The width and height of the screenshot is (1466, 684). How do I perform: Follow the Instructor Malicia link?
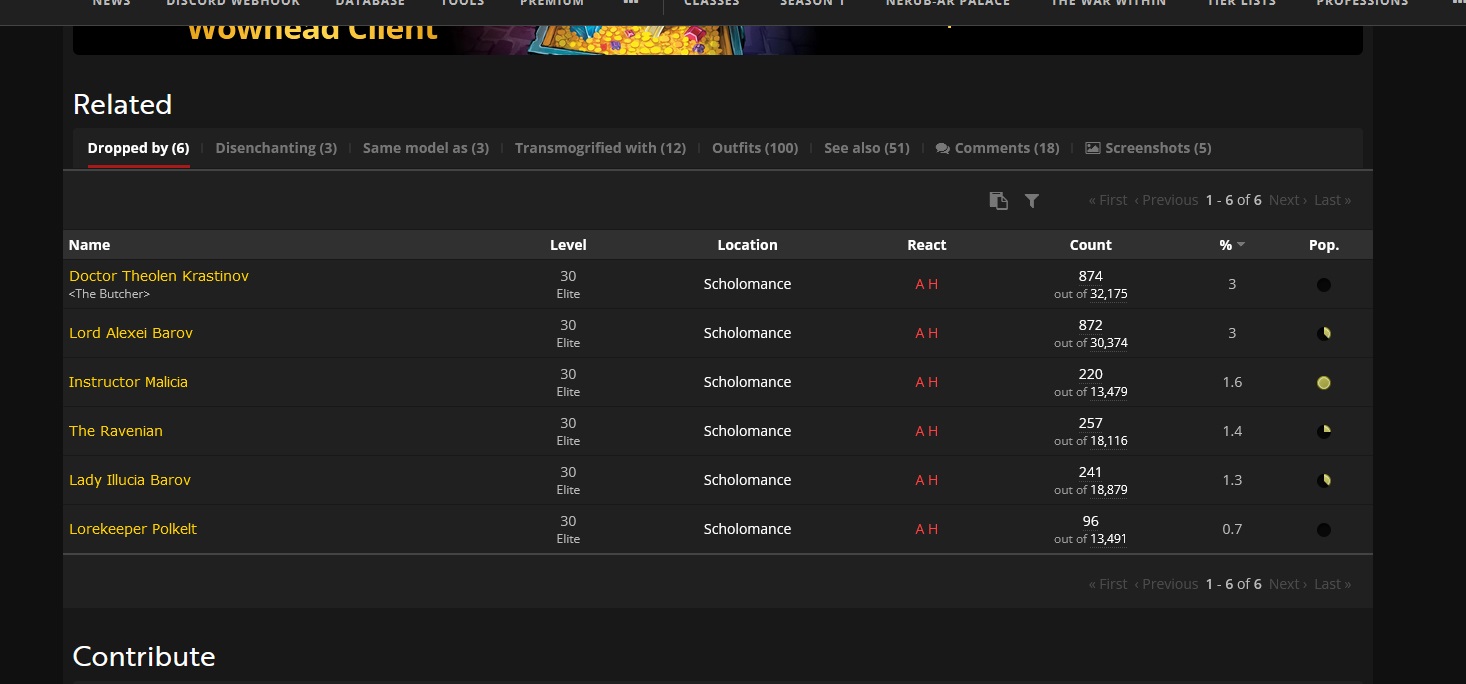[x=128, y=382]
